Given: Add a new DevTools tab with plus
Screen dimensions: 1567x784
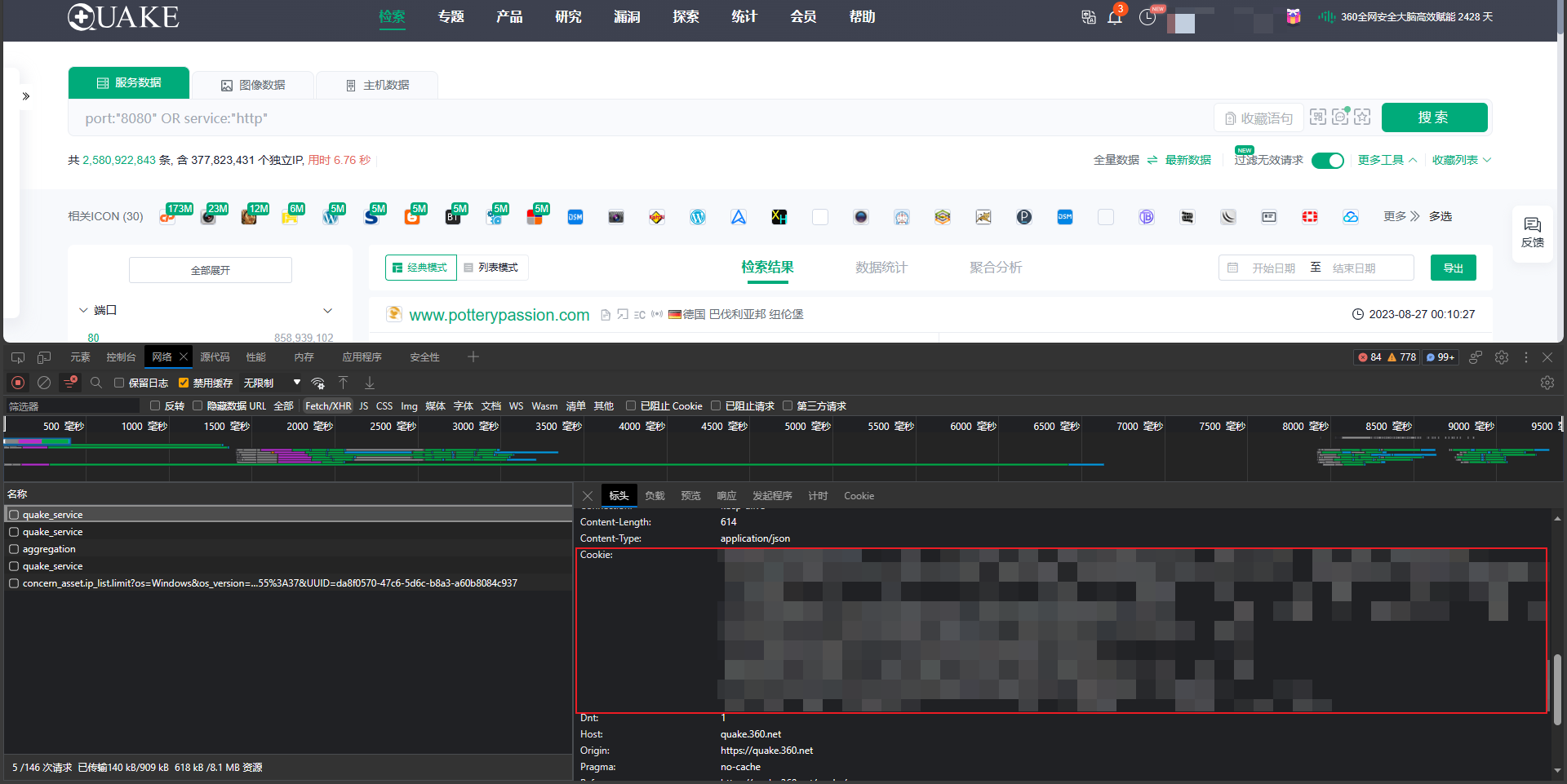Looking at the screenshot, I should [473, 357].
